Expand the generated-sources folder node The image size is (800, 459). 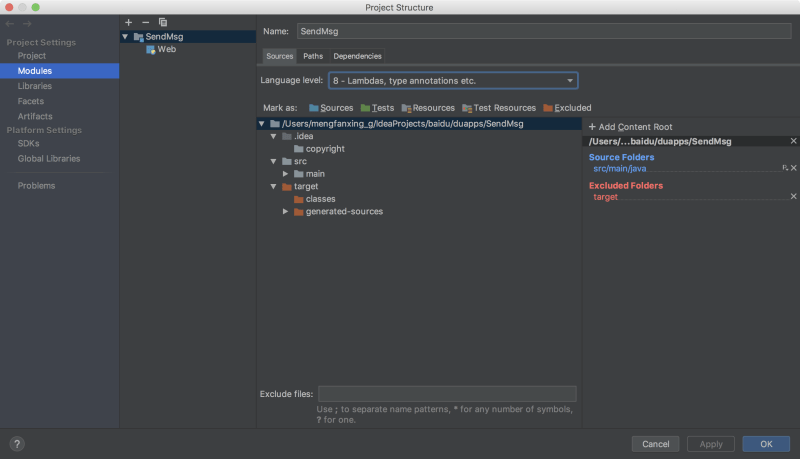pyautogui.click(x=286, y=212)
